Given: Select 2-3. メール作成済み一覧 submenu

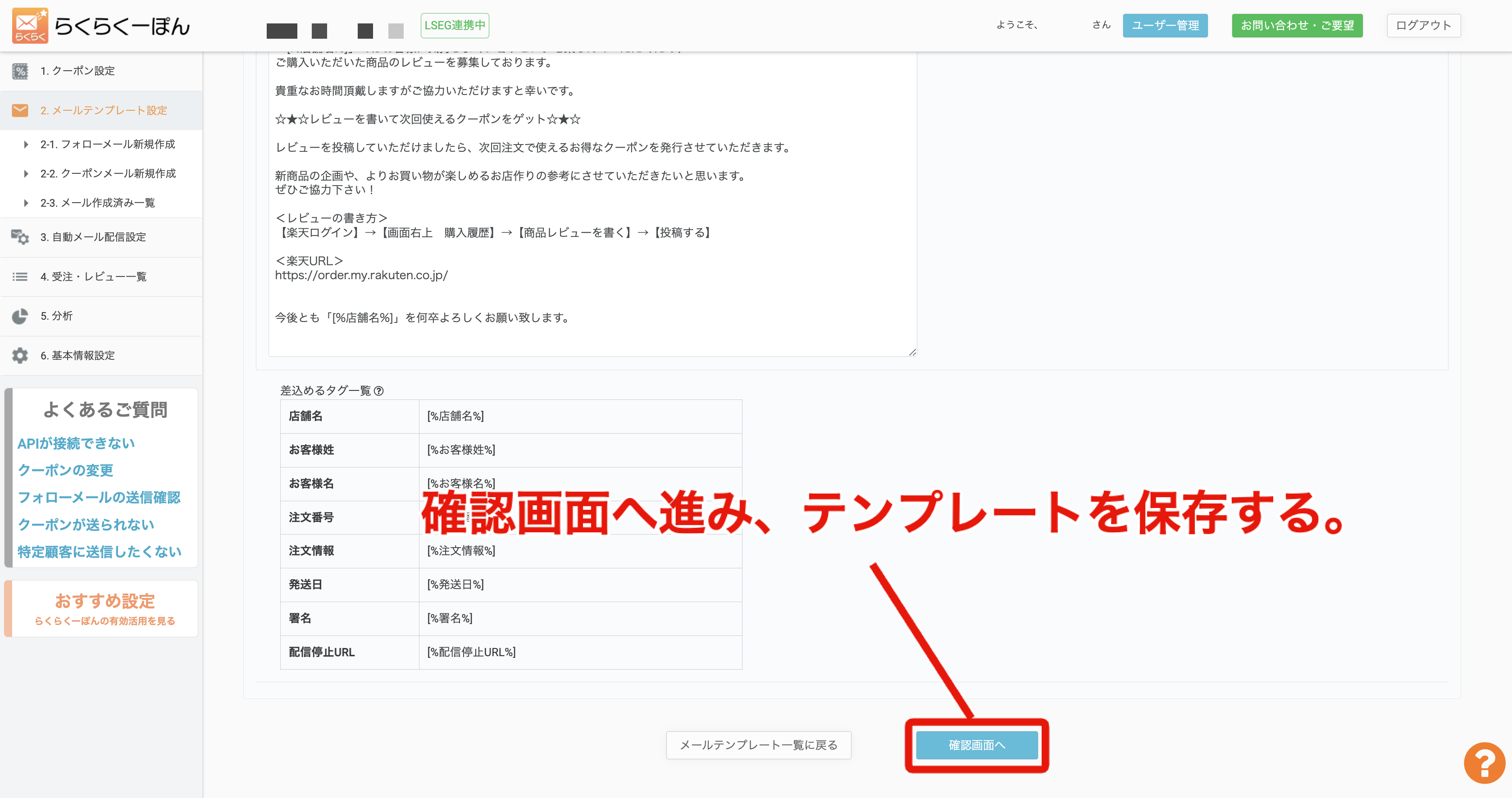Looking at the screenshot, I should (97, 203).
